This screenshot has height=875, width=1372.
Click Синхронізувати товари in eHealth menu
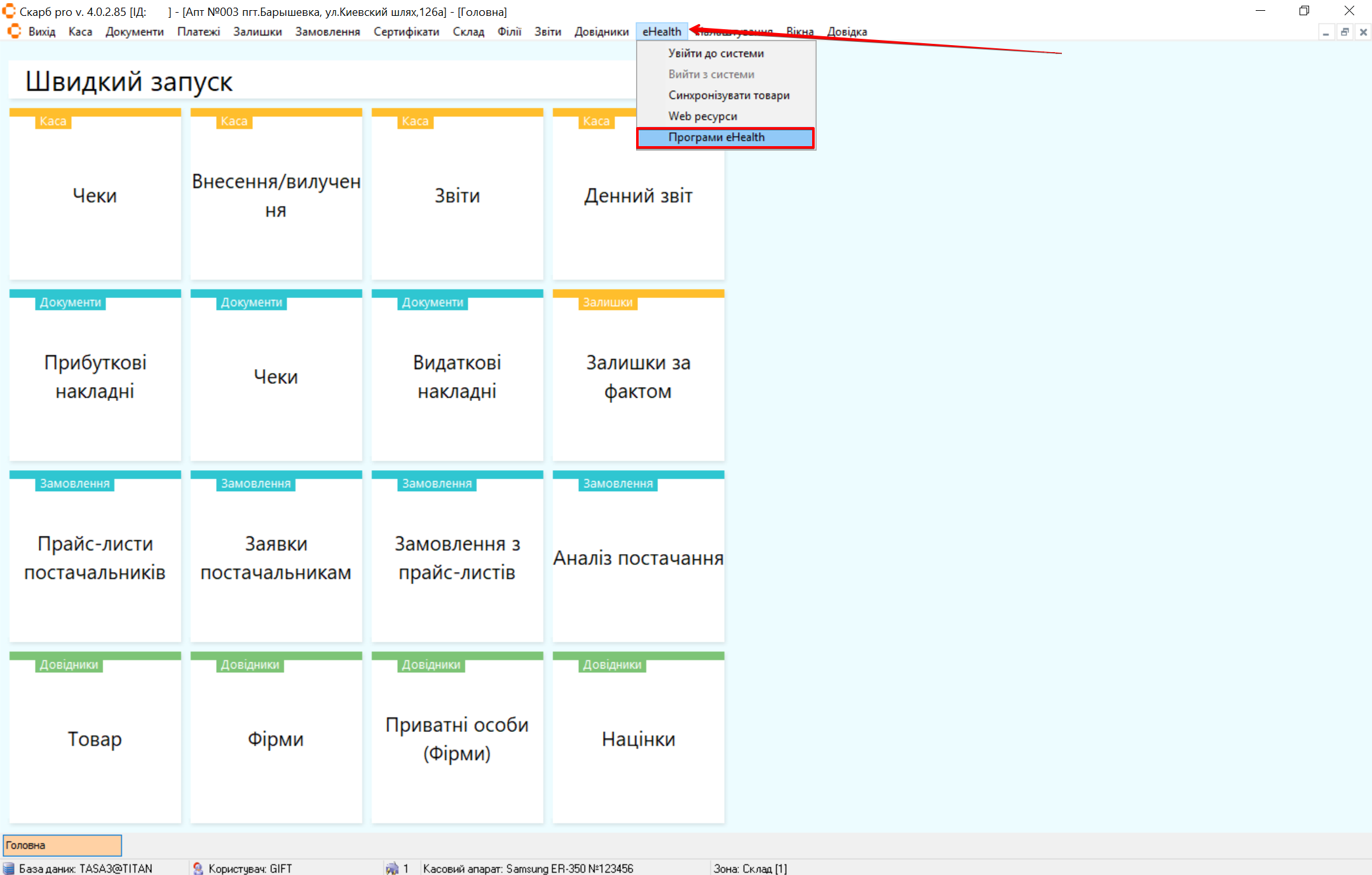728,95
